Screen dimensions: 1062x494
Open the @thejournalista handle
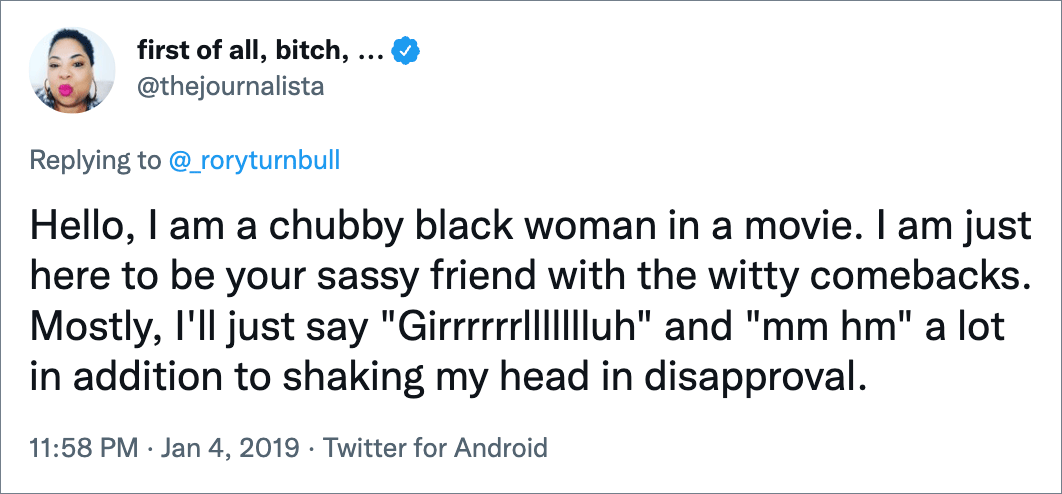pos(230,87)
